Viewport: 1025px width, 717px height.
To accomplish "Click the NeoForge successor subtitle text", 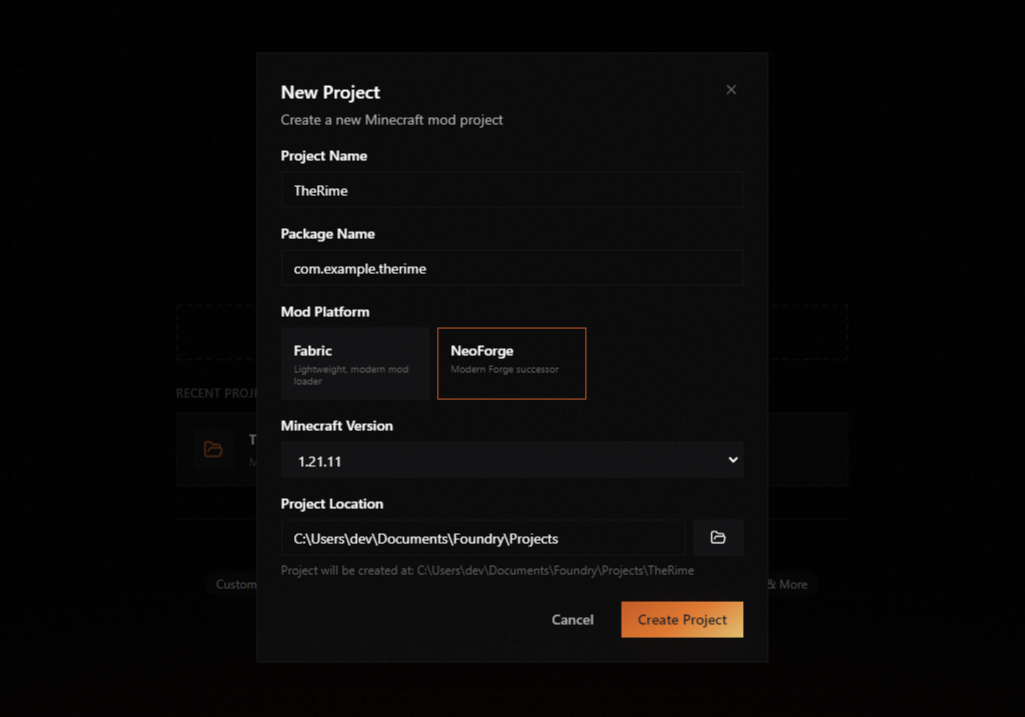I will coord(505,368).
